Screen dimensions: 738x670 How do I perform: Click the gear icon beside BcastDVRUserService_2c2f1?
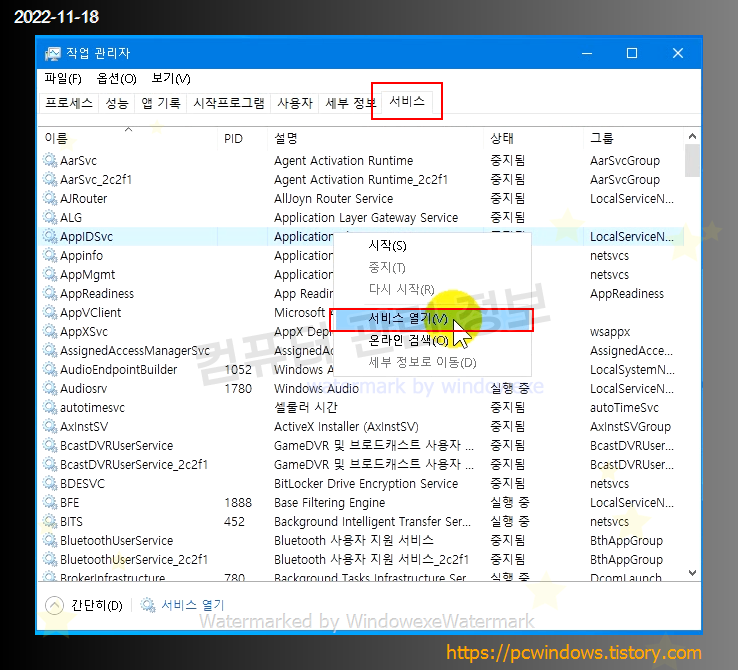tap(50, 464)
